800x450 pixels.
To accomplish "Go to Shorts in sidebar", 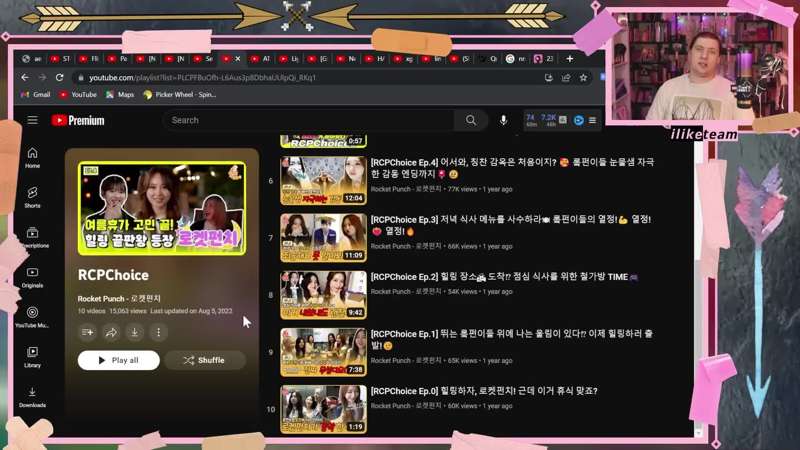I will [x=32, y=196].
